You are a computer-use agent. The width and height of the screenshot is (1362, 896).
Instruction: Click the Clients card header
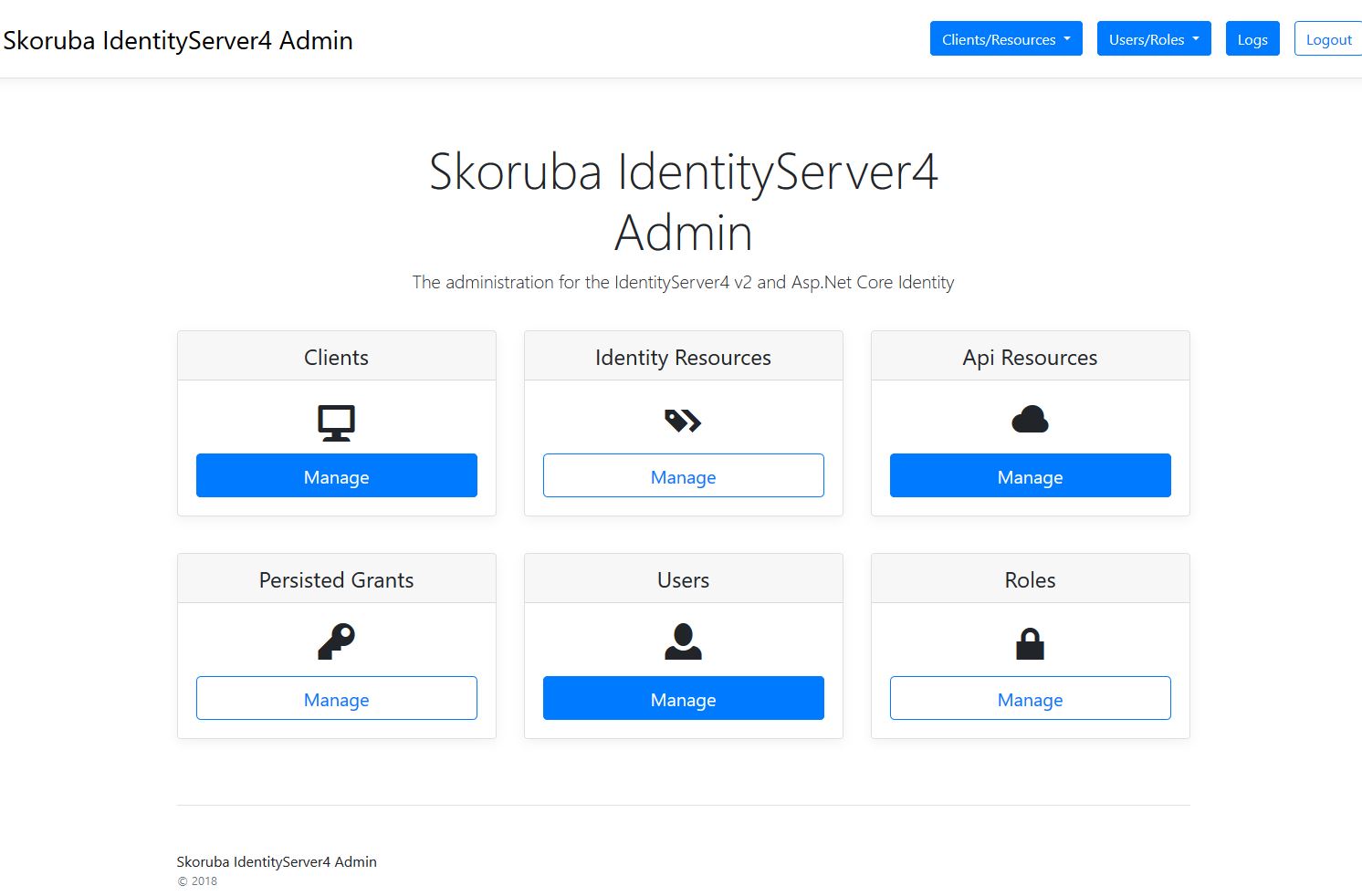click(x=336, y=357)
